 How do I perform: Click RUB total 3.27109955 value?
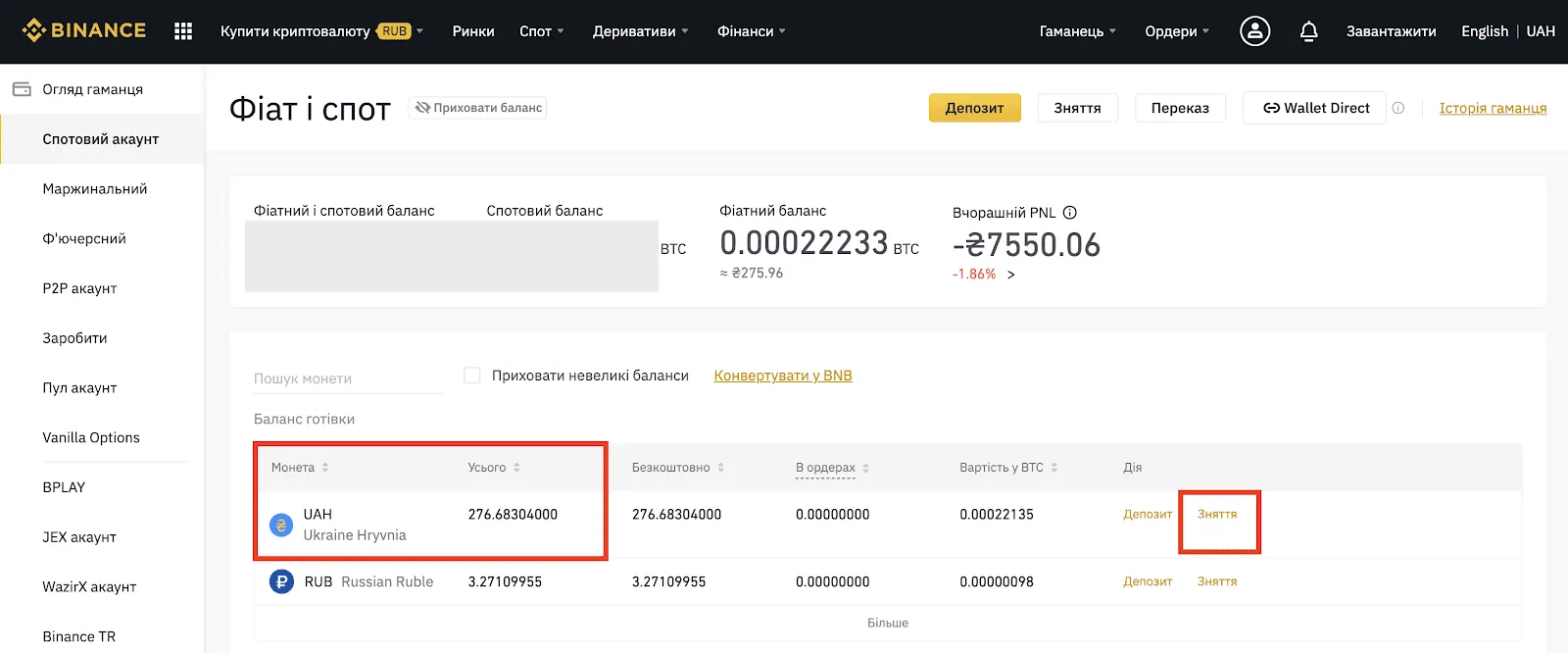pos(505,581)
